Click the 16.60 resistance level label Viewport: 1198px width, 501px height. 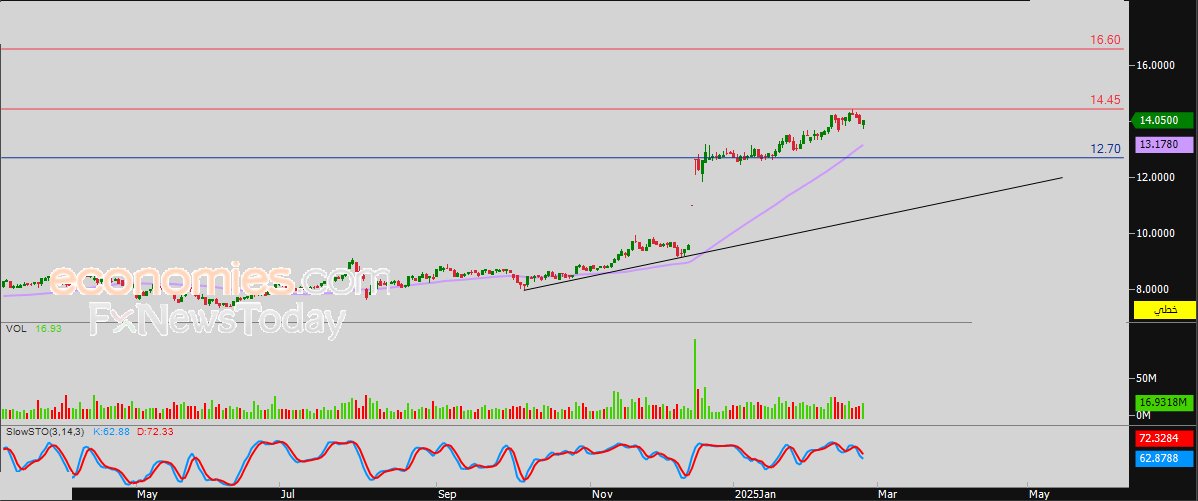point(1106,40)
